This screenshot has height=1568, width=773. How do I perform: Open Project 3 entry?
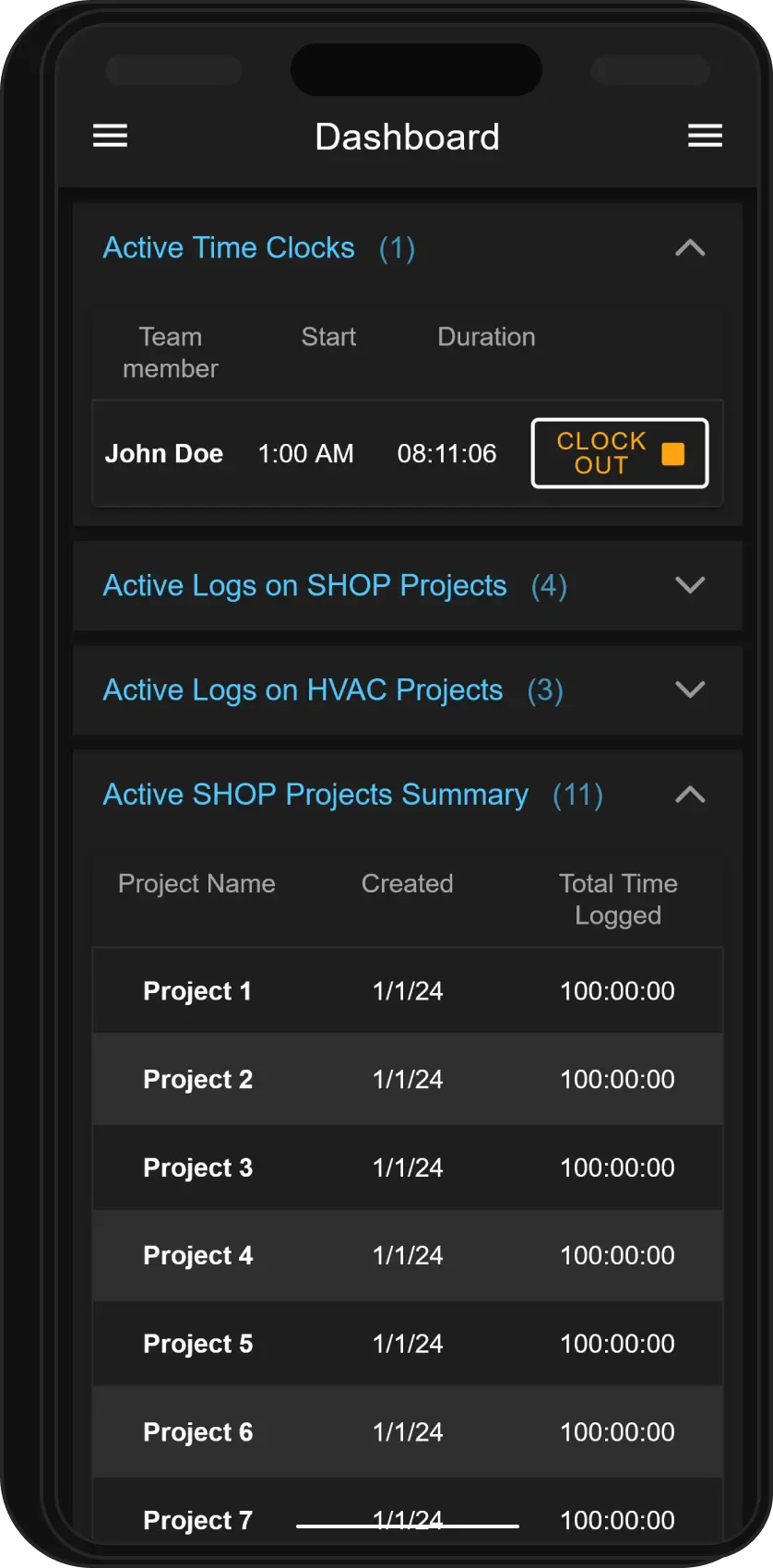click(197, 1167)
